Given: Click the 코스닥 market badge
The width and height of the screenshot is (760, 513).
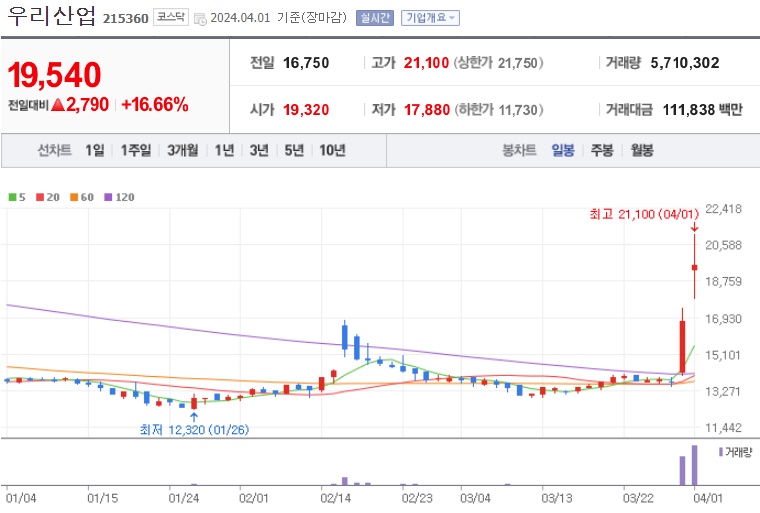Looking at the screenshot, I should 171,17.
